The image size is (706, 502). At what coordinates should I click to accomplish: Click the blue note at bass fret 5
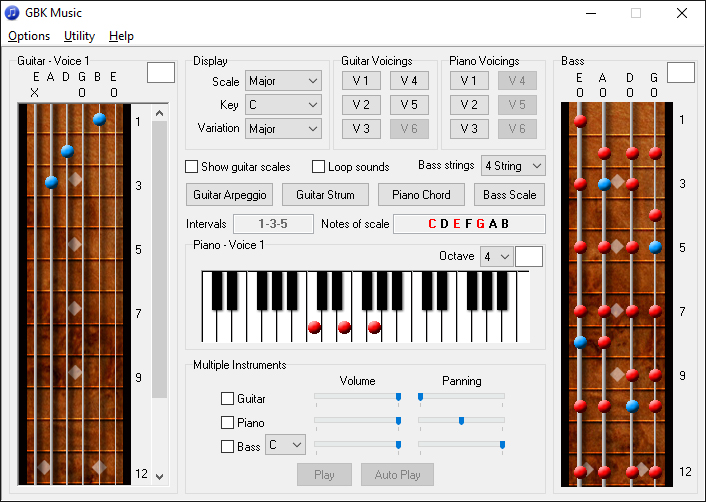point(655,246)
